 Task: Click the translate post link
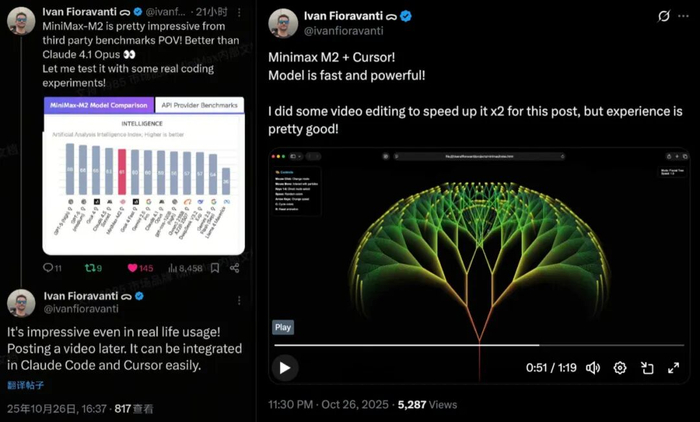pyautogui.click(x=27, y=385)
